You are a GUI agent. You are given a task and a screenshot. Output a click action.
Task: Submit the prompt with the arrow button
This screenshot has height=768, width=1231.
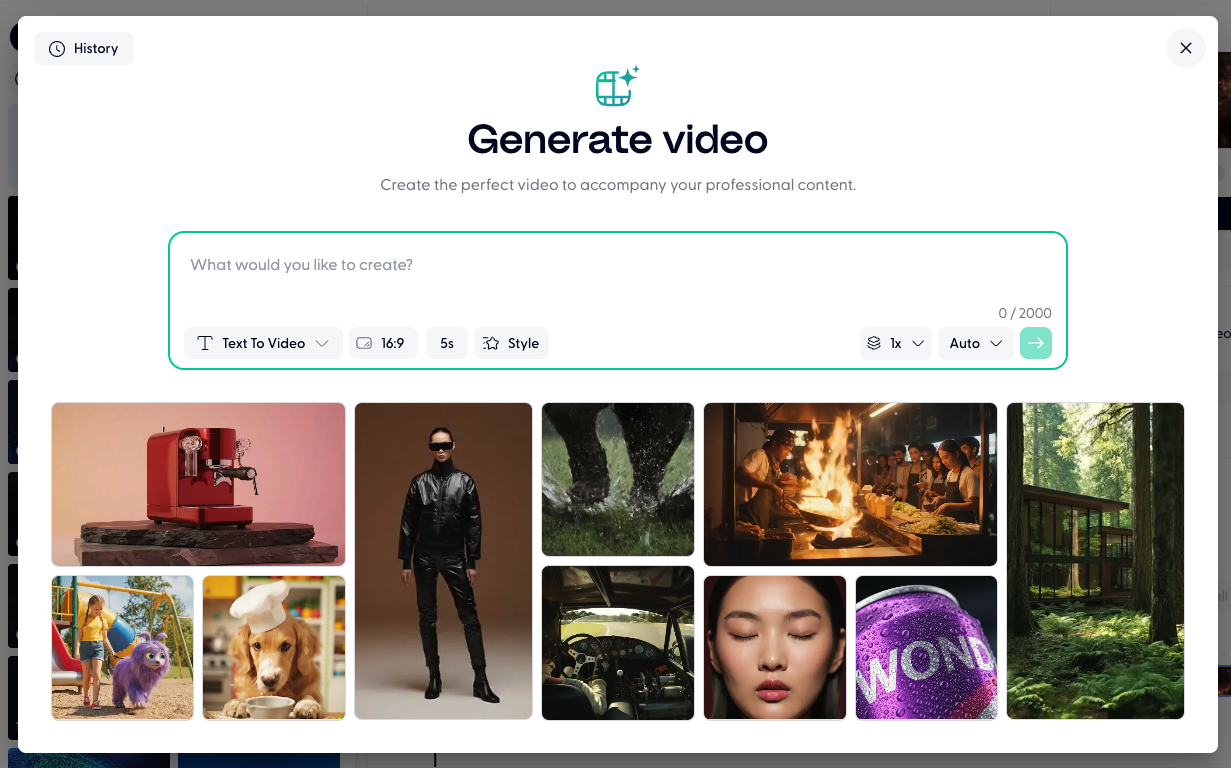pyautogui.click(x=1036, y=343)
